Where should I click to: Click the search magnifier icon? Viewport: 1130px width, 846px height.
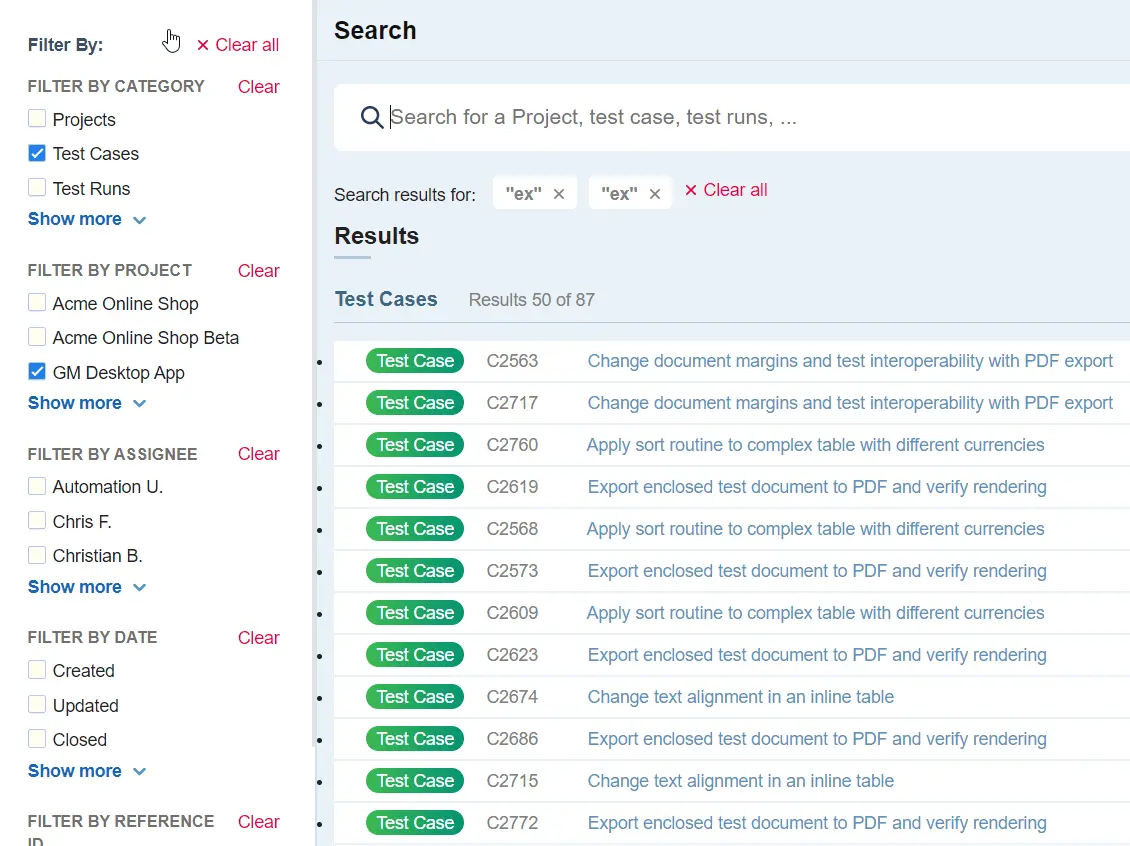tap(372, 117)
